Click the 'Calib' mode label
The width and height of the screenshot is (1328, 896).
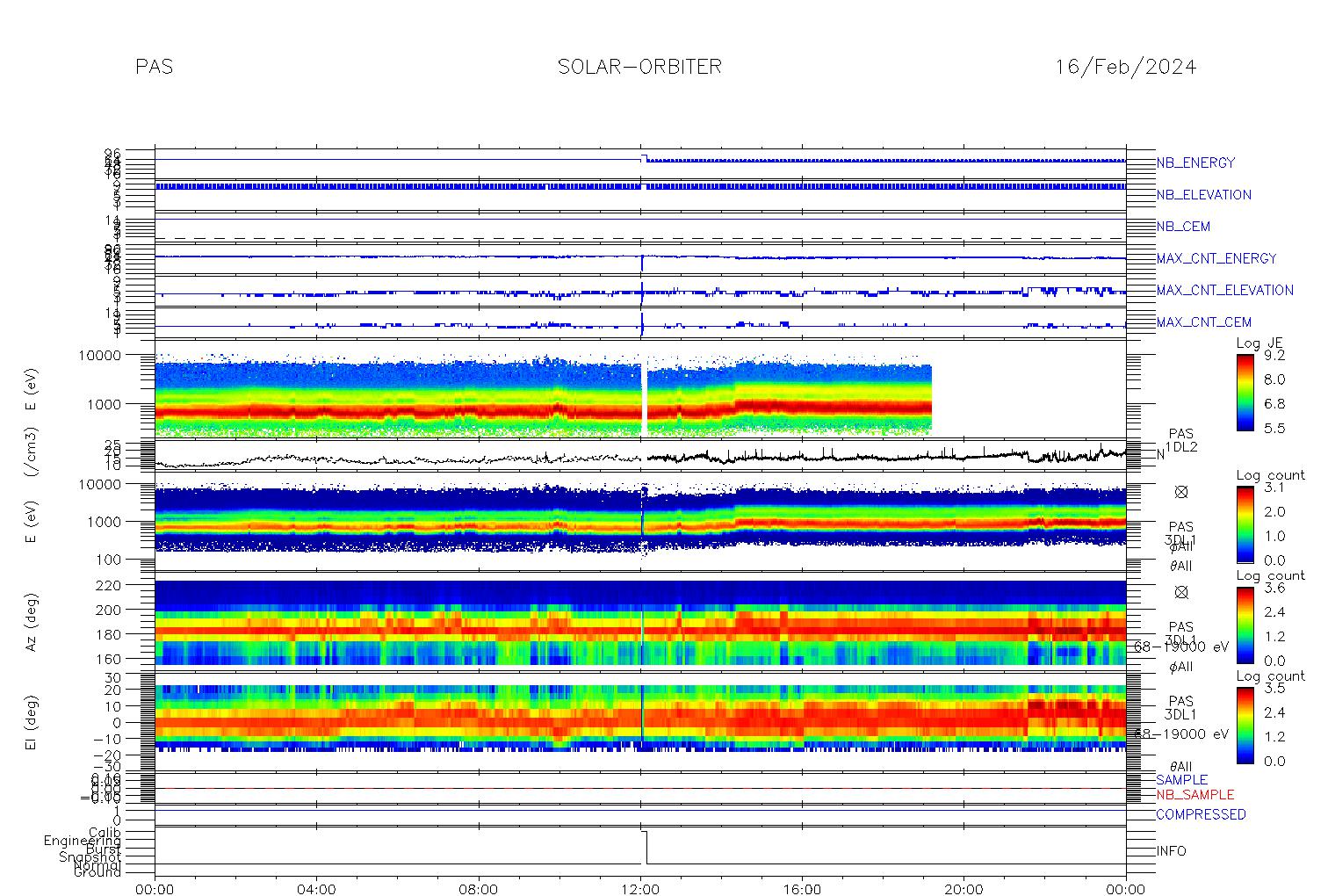point(105,832)
